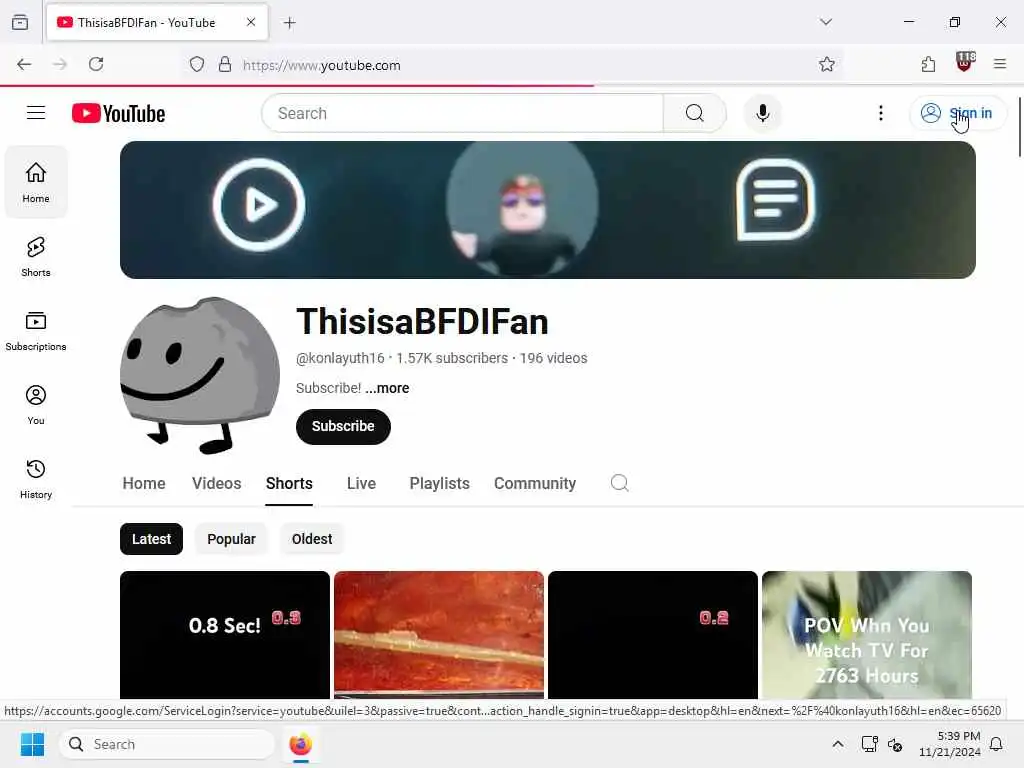Select the channel Community tab
Screen dimensions: 1024x768
tap(535, 483)
